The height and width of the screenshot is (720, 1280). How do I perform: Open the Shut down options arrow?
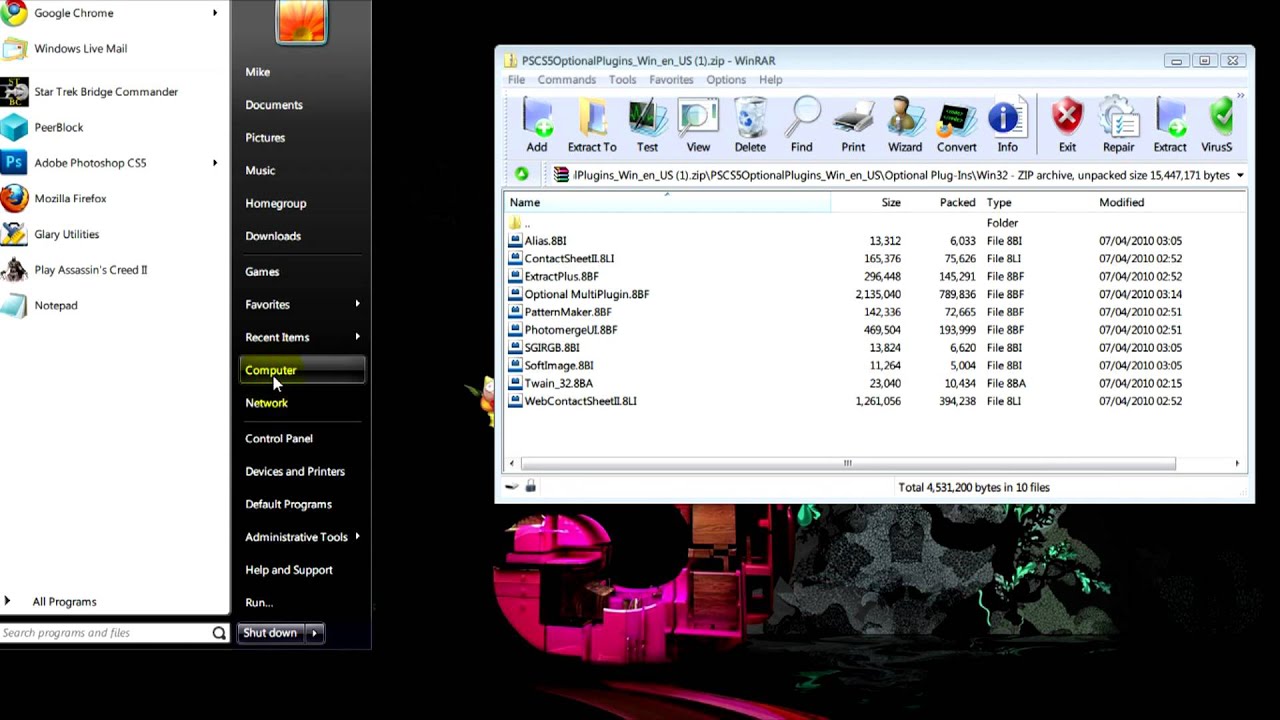click(314, 633)
